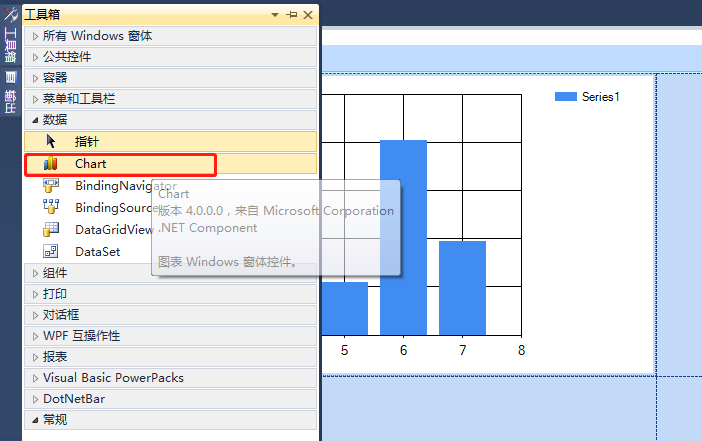Click the tallest bar at x-axis 6
This screenshot has height=441, width=702.
tap(403, 237)
